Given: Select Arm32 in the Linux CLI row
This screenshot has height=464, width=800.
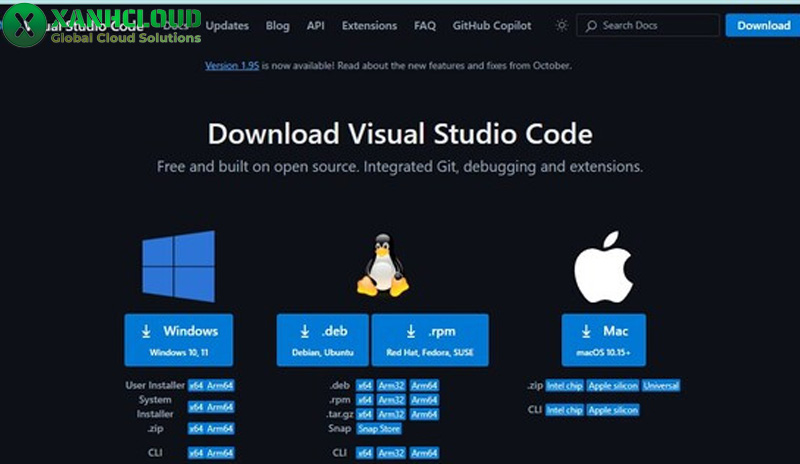Looking at the screenshot, I should (x=391, y=453).
